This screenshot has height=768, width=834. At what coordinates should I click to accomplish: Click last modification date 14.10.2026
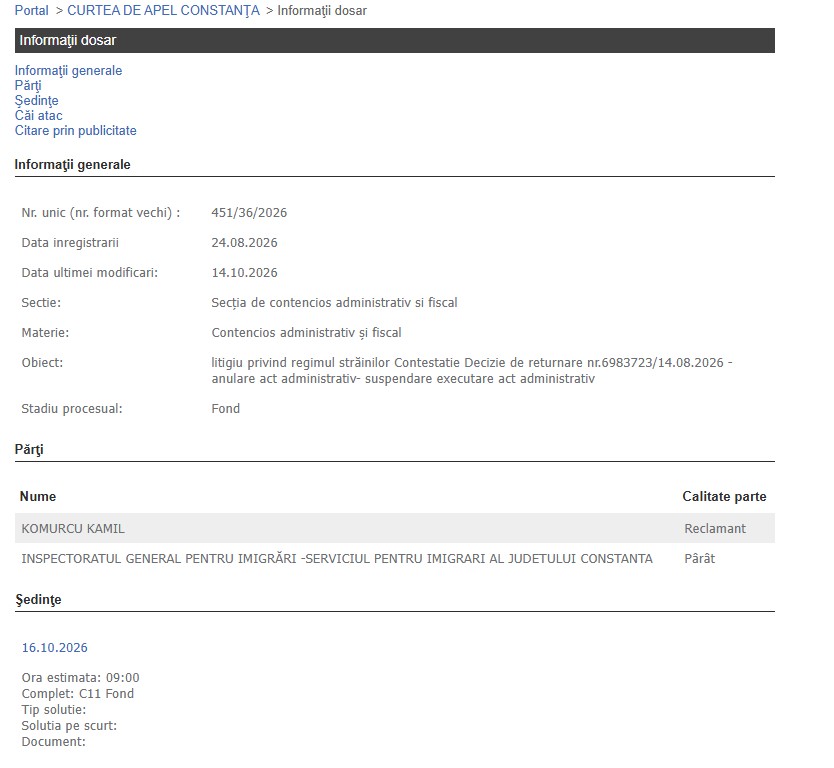pos(244,273)
